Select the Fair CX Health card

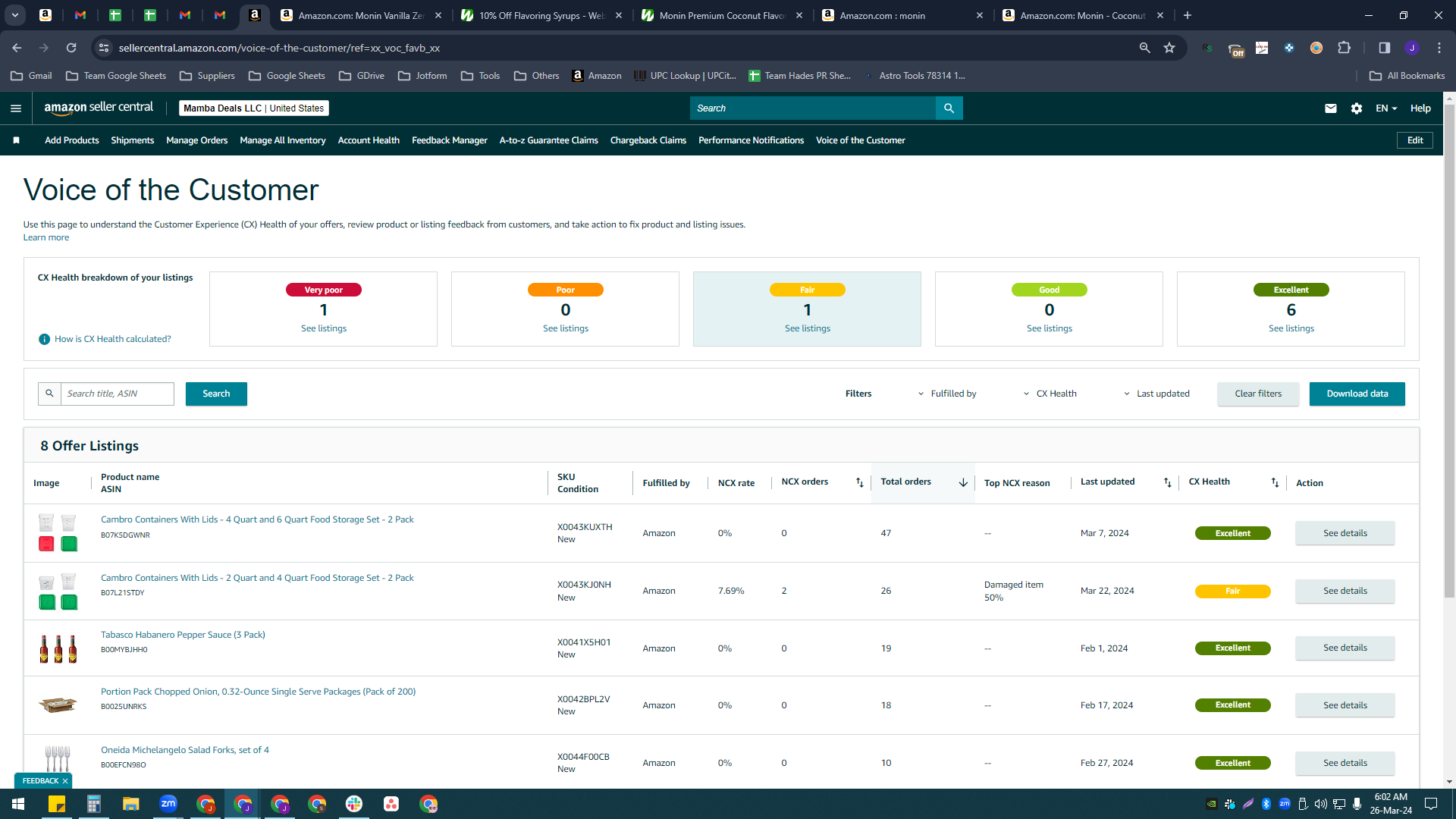pos(807,309)
